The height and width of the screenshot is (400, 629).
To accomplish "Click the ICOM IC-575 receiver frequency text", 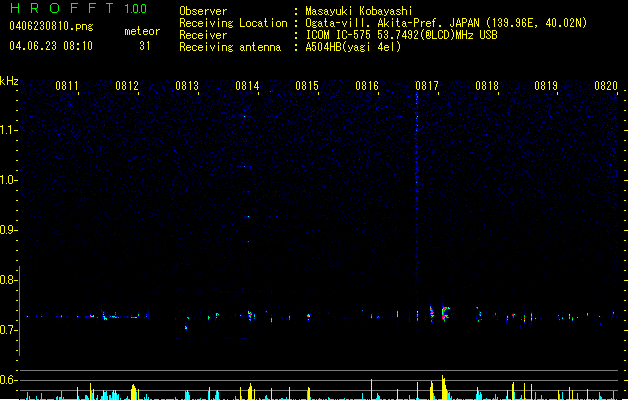I will [x=402, y=35].
